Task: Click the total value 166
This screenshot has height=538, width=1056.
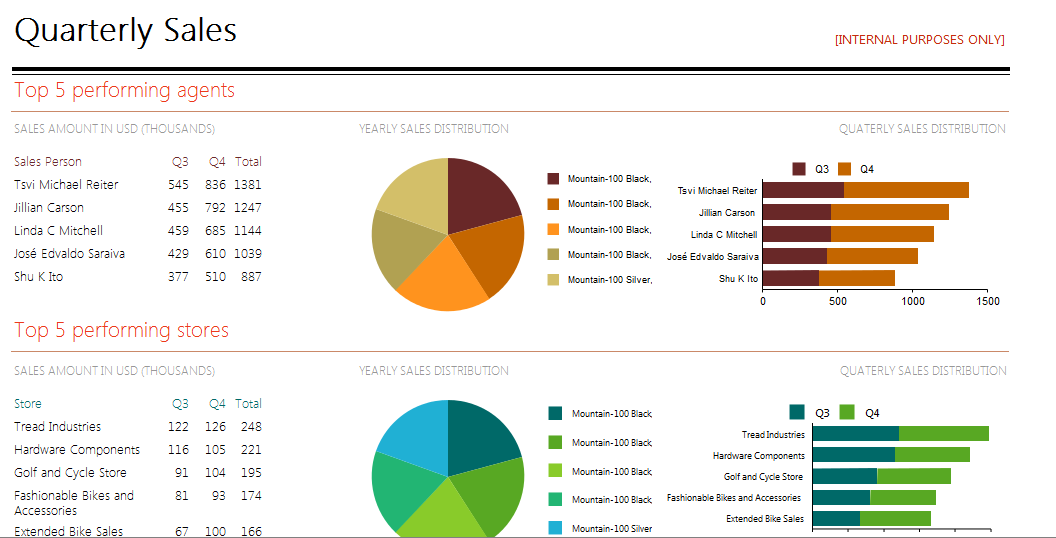Action: pos(251,531)
